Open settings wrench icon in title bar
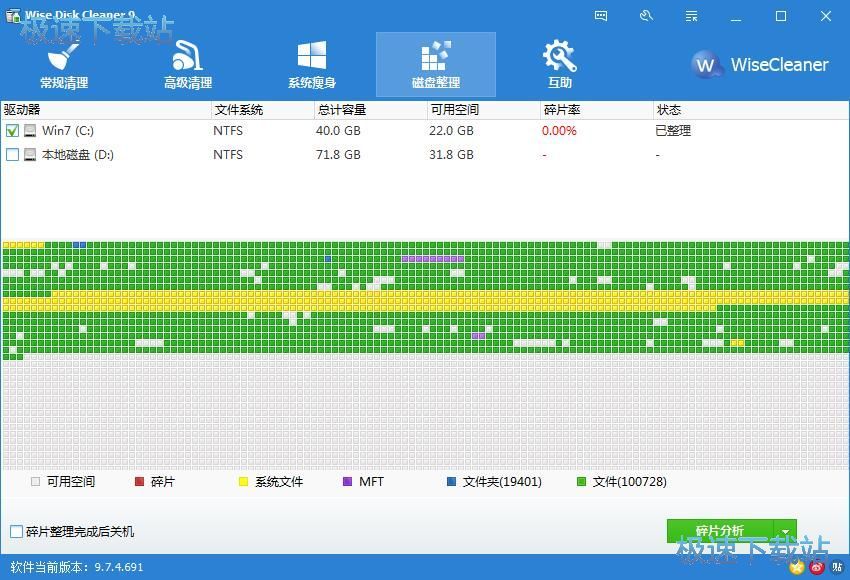The width and height of the screenshot is (850, 580). [x=646, y=16]
